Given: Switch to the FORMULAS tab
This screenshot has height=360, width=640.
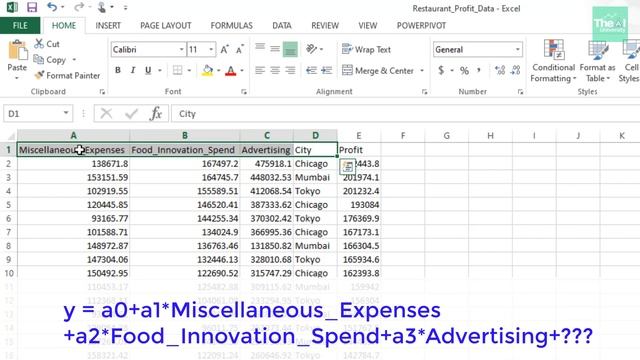Looking at the screenshot, I should click(x=231, y=25).
